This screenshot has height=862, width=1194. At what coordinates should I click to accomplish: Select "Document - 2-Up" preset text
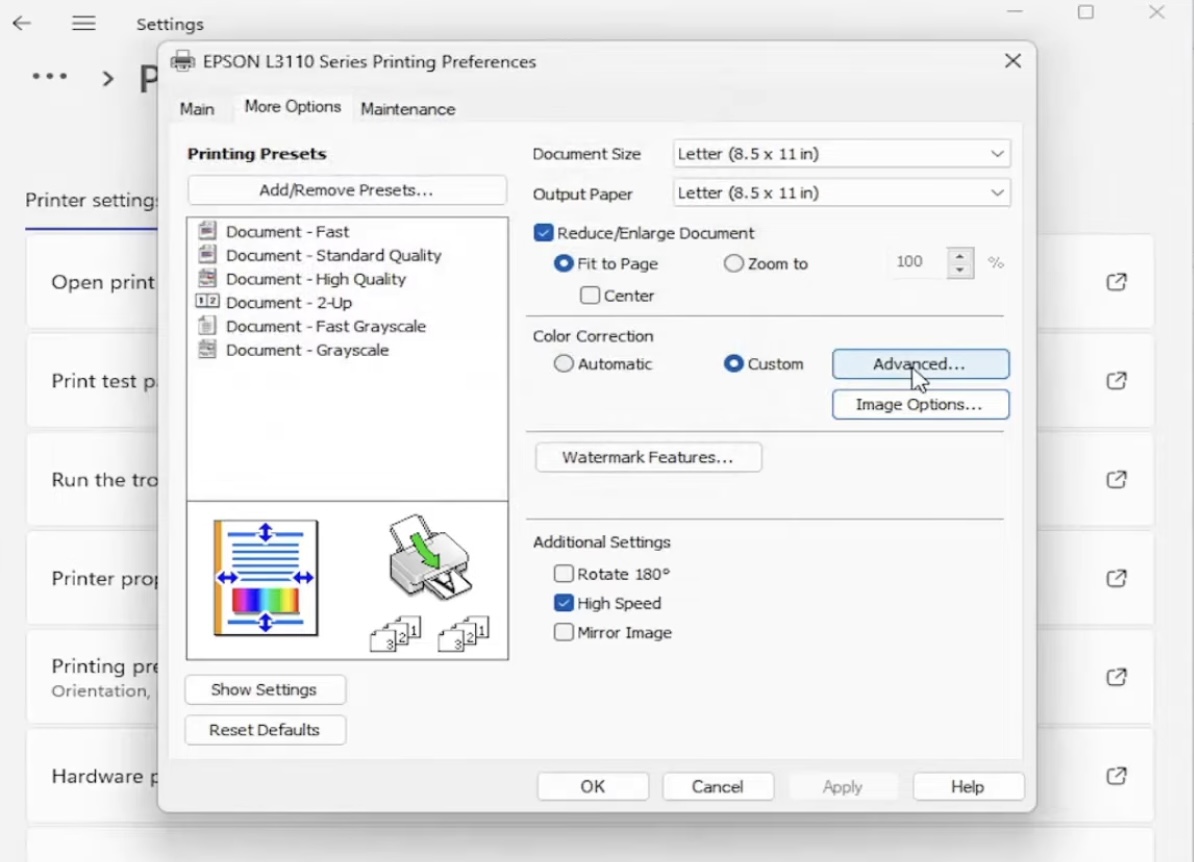pyautogui.click(x=289, y=302)
